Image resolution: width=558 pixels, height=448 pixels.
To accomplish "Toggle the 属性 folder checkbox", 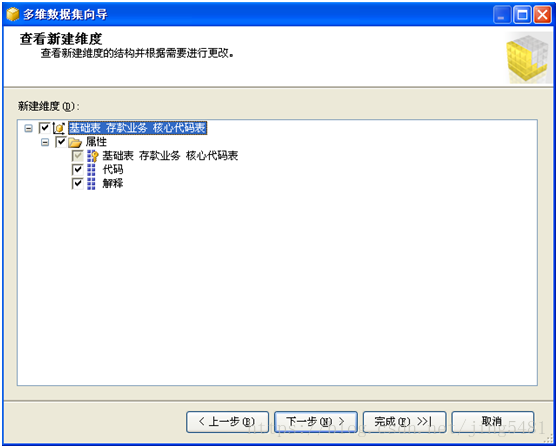I will pos(61,142).
